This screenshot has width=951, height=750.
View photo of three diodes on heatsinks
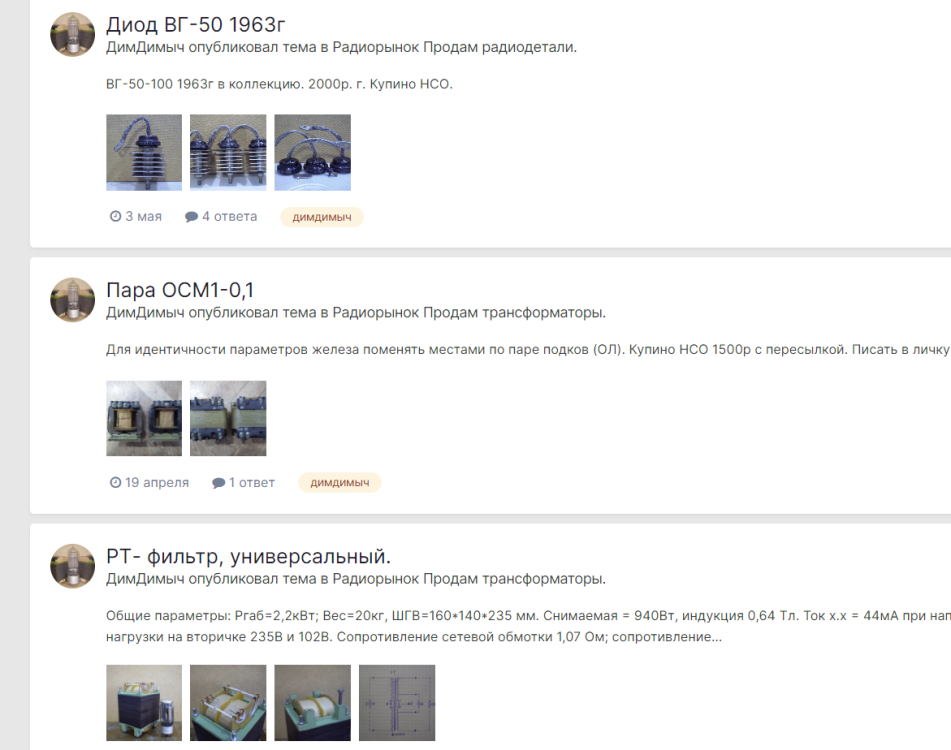point(228,153)
